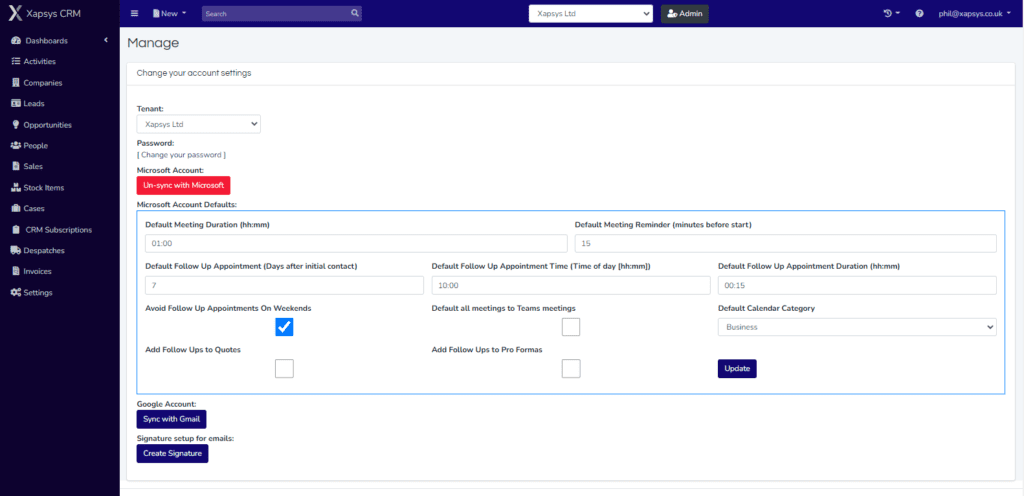Click the hamburger menu icon in top bar
The image size is (1024, 496).
135,13
